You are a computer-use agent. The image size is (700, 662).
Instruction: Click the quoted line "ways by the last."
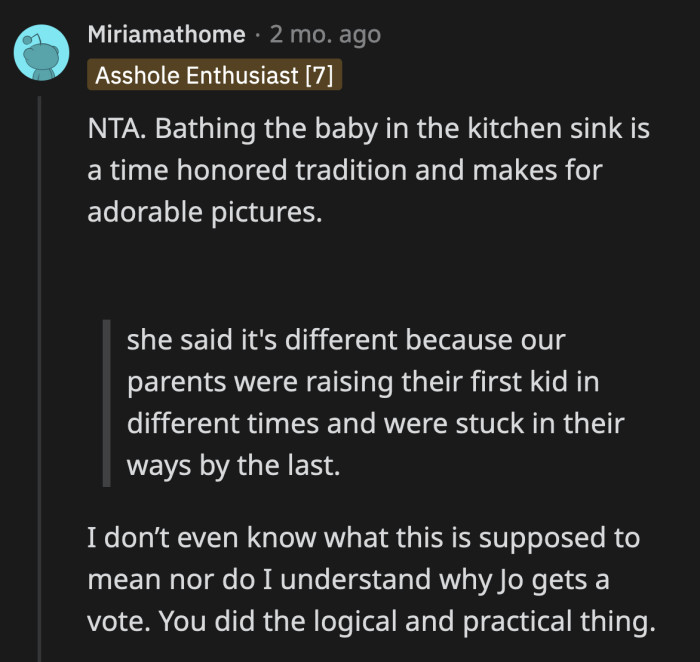[234, 465]
